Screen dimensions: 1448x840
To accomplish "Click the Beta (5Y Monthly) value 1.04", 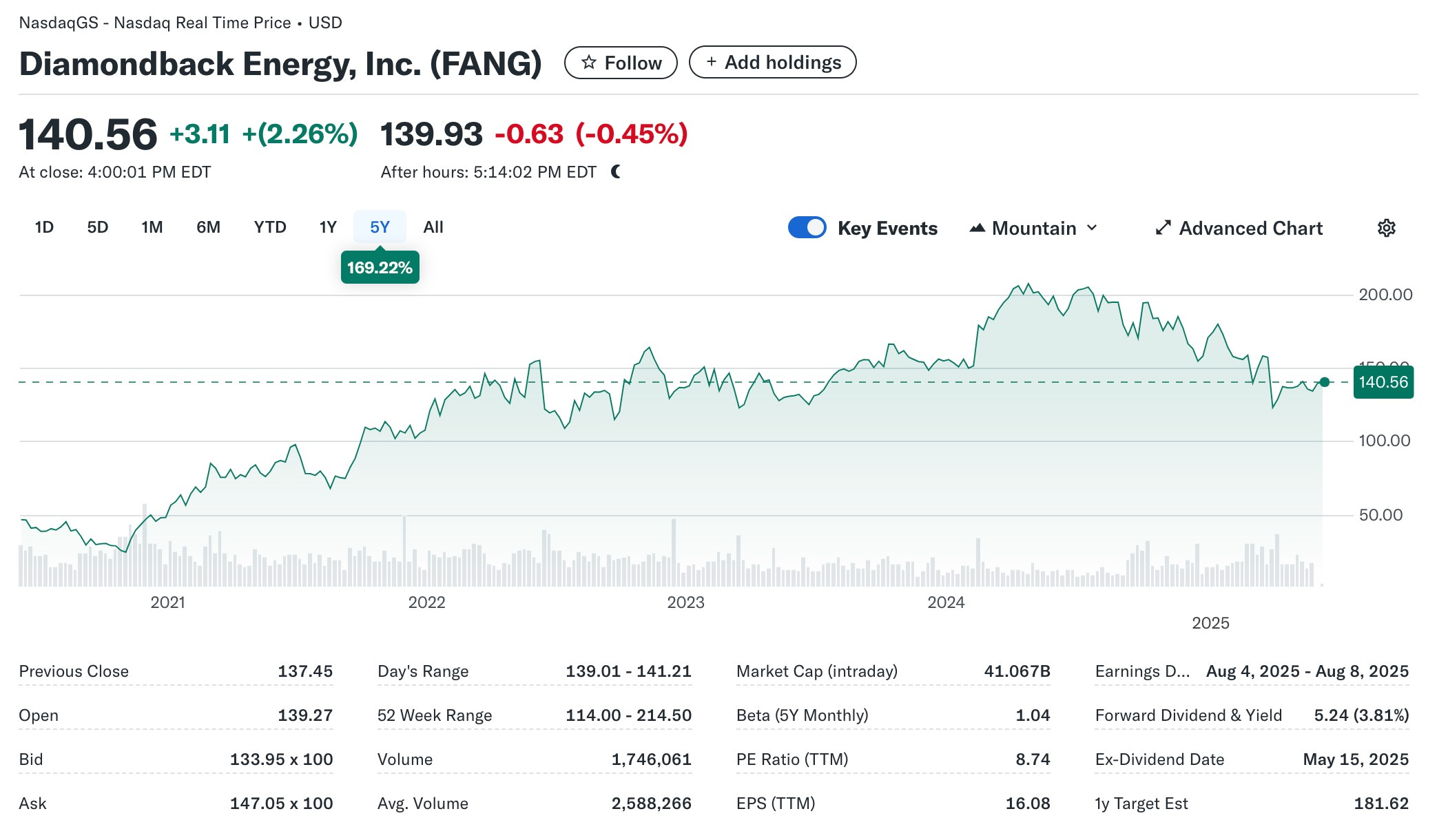I will (1033, 715).
